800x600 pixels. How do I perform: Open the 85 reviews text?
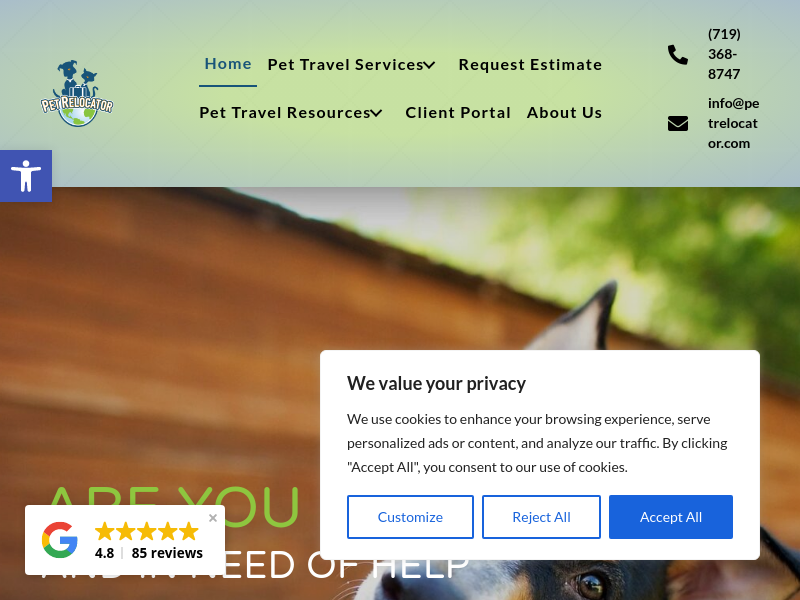(167, 553)
